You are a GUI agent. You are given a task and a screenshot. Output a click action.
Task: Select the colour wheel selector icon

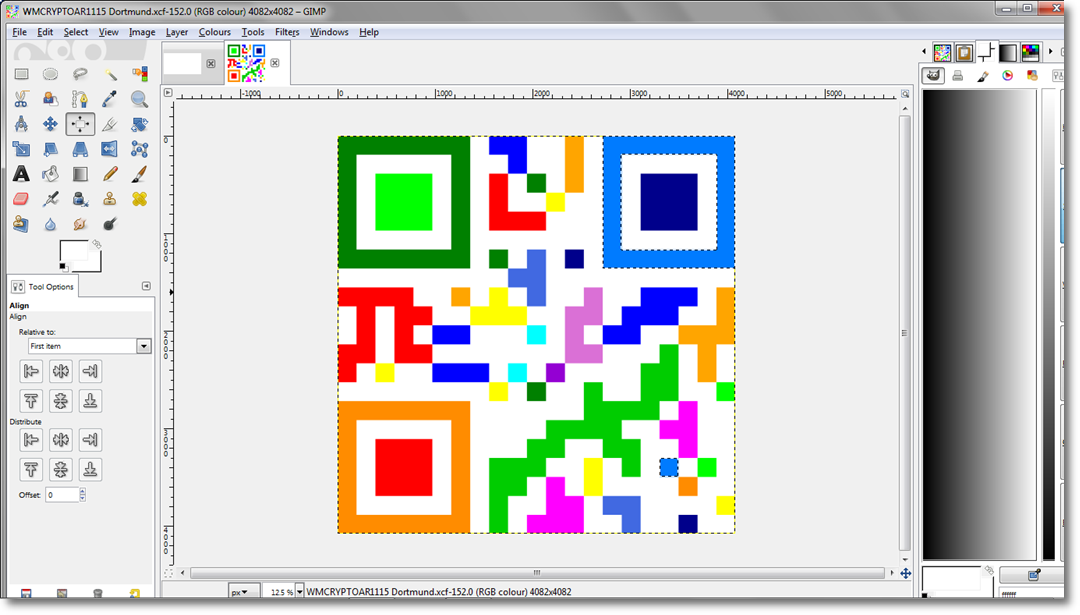1008,76
